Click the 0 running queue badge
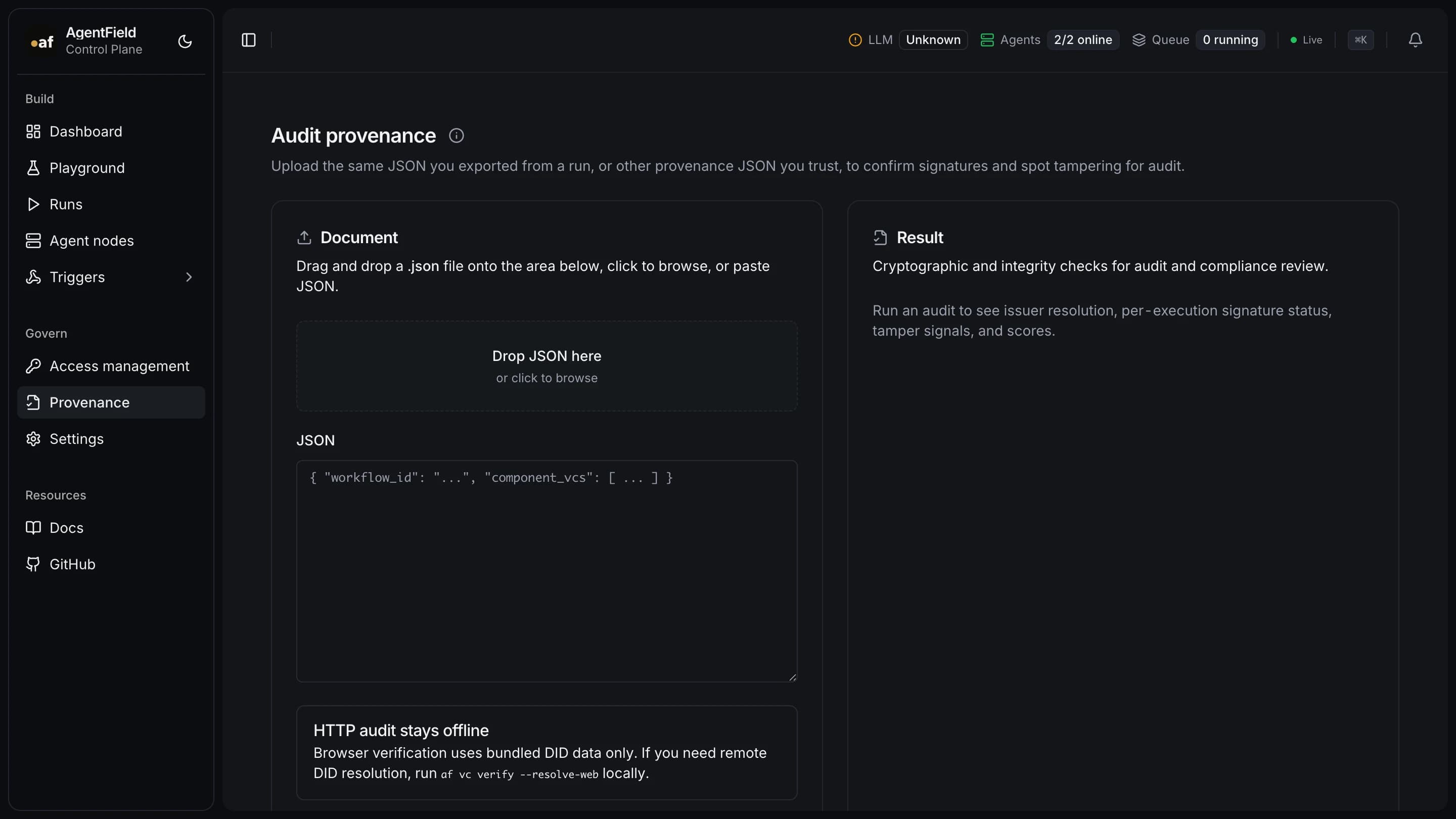 pyautogui.click(x=1231, y=40)
